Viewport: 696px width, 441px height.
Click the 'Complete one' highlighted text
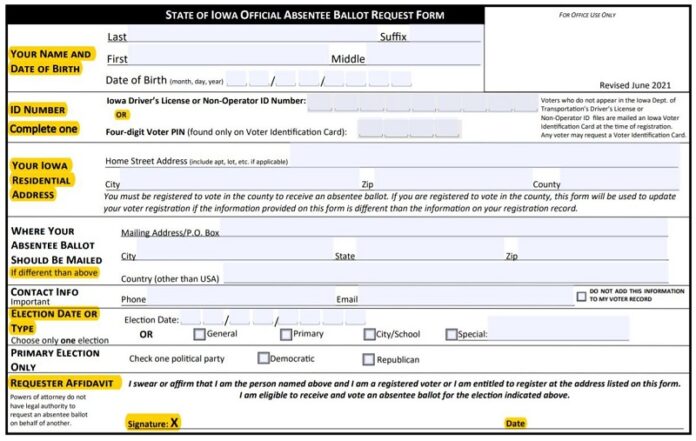[x=44, y=129]
